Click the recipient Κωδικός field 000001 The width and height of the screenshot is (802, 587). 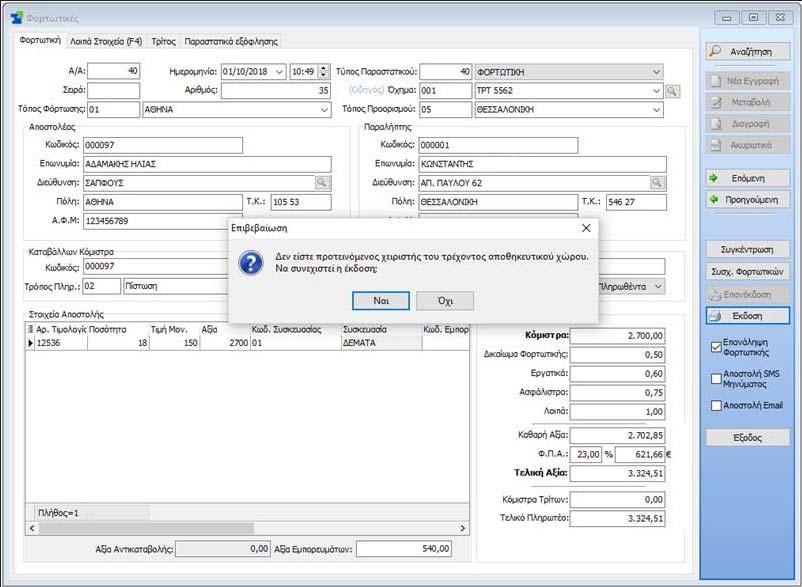(498, 145)
